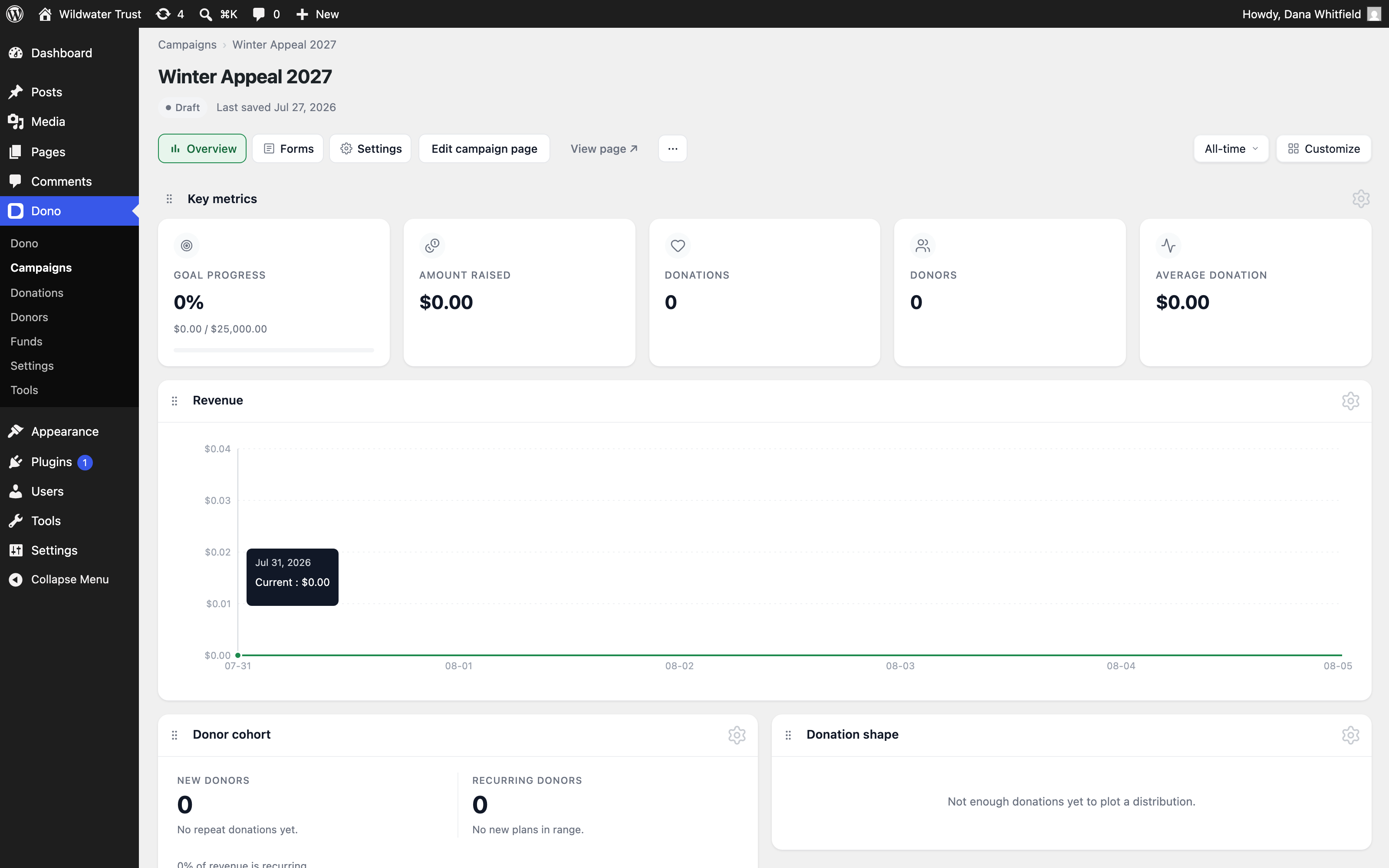Screen dimensions: 1389x868
Task: Click the Winter Appeal 2027 breadcrumb
Action: 284,45
